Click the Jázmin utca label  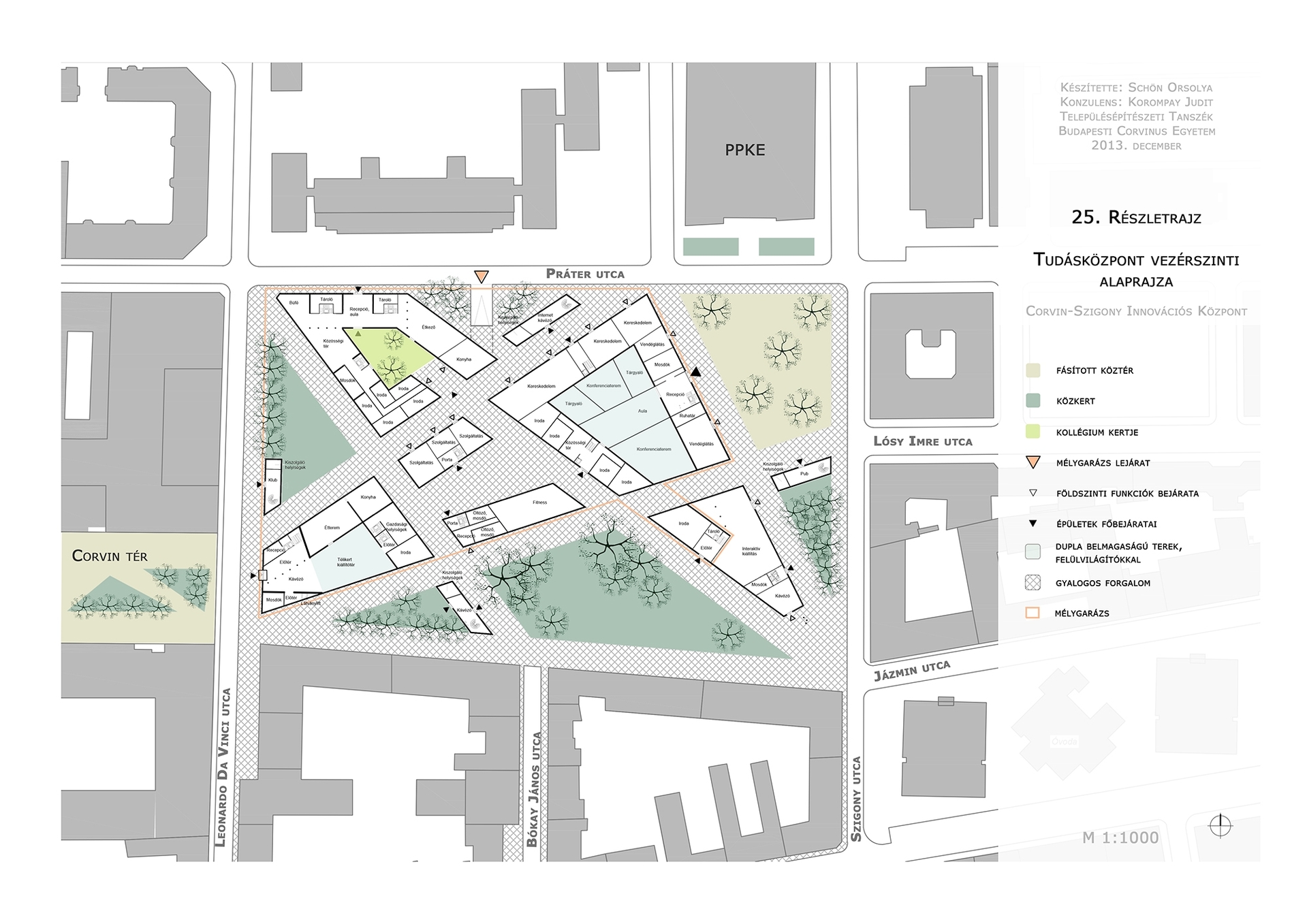(912, 670)
